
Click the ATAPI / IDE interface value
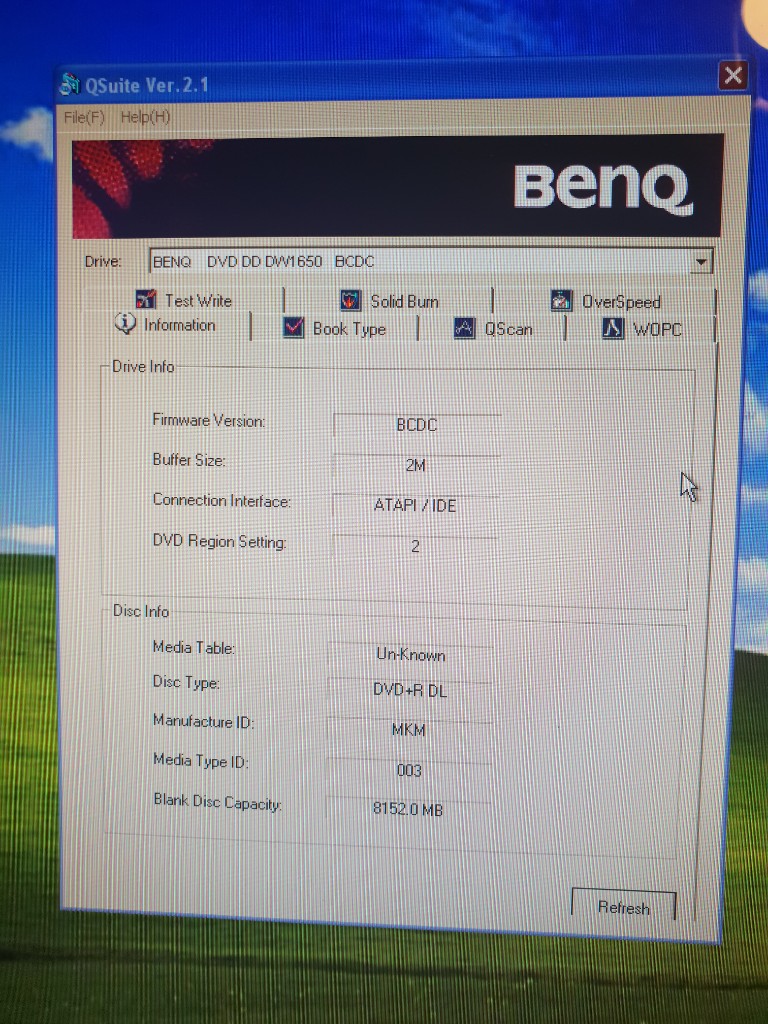(415, 505)
